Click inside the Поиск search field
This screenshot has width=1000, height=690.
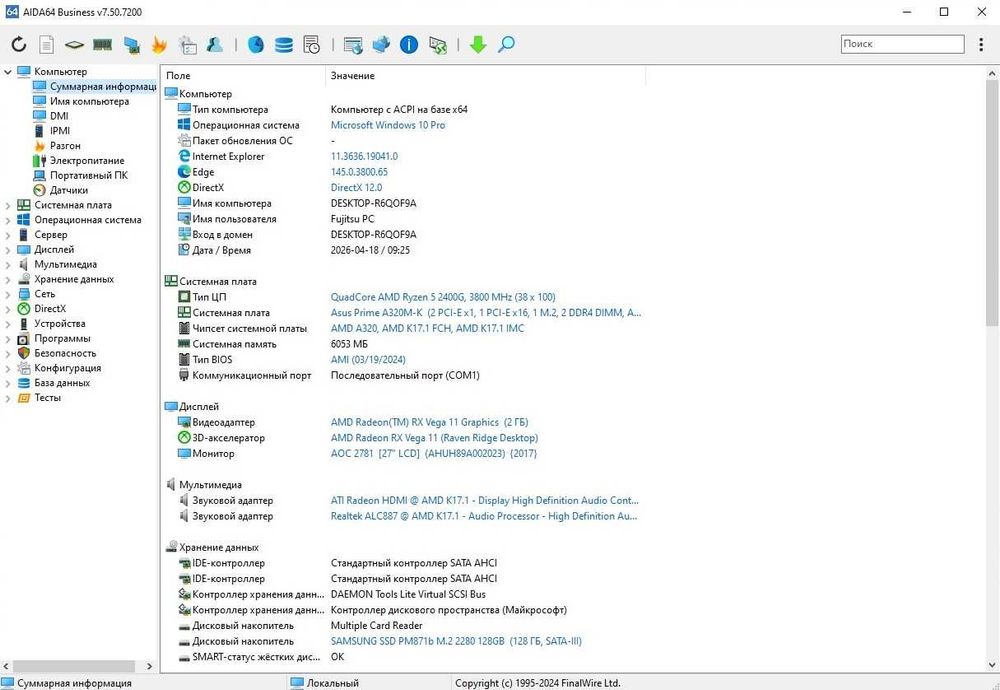(902, 44)
